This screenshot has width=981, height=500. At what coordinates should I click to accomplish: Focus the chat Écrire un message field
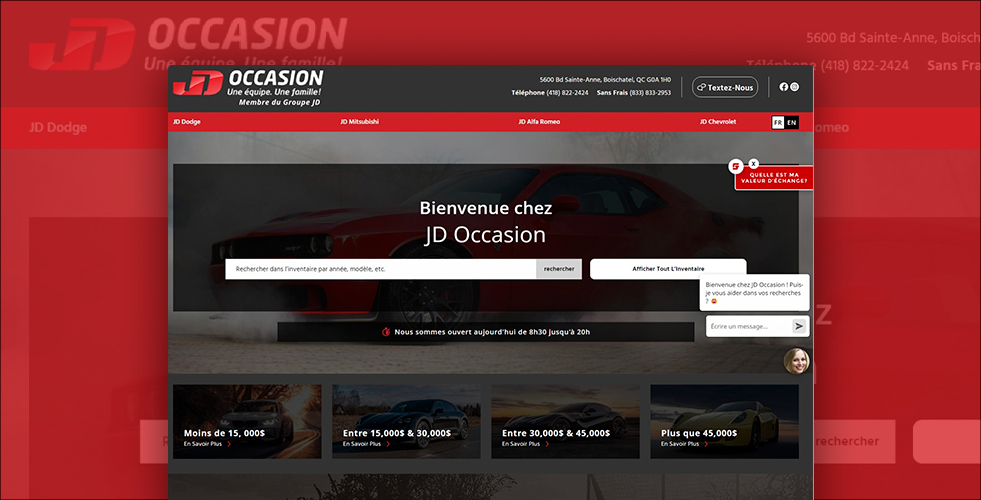[750, 327]
